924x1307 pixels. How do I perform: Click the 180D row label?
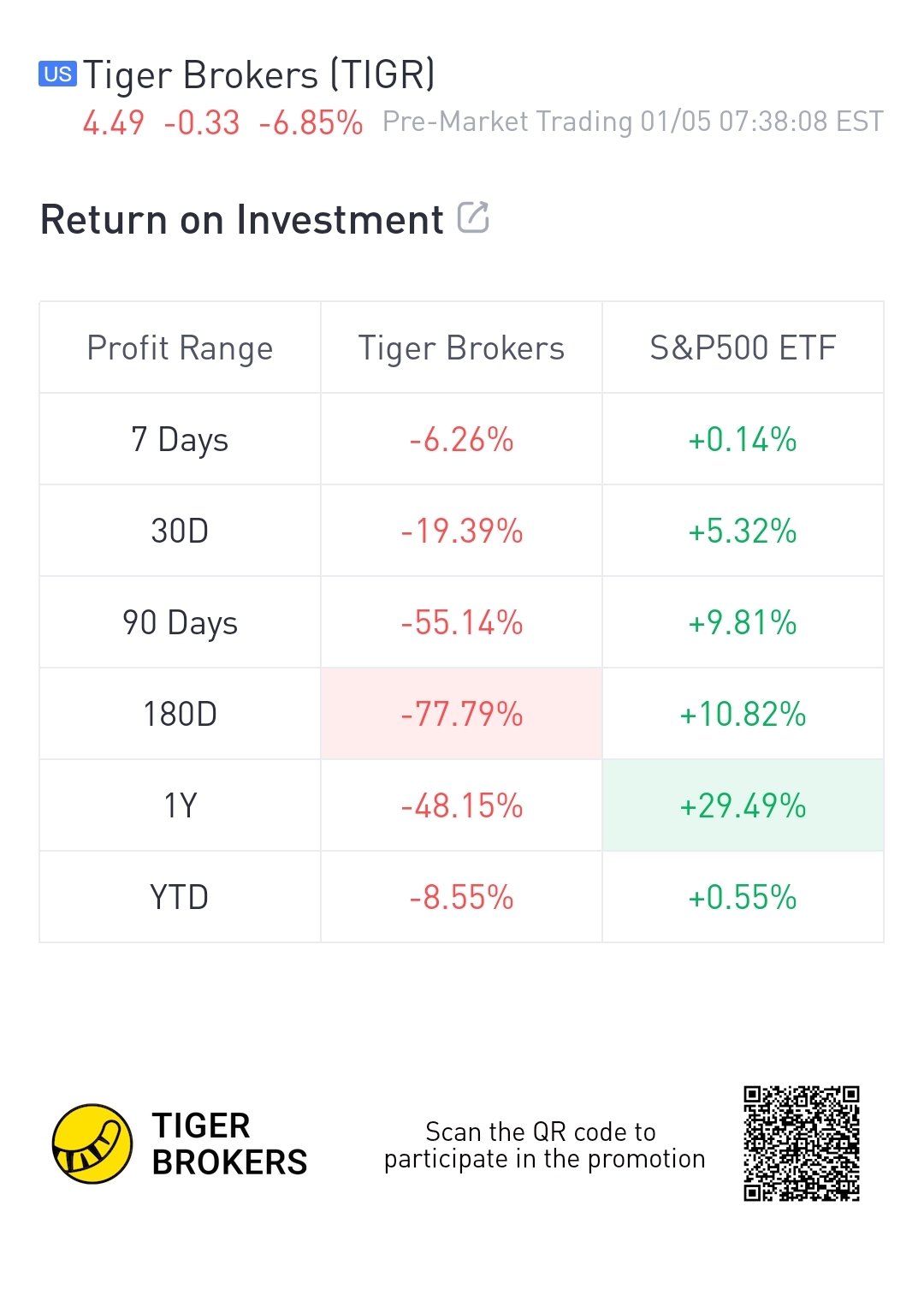[x=180, y=715]
